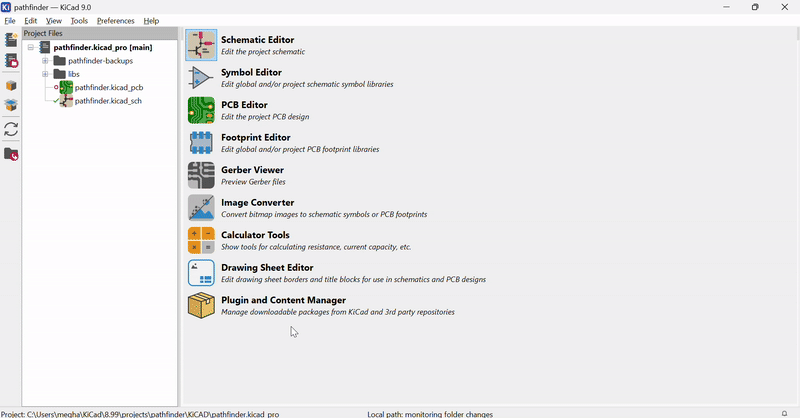Start the Image Converter icon
The width and height of the screenshot is (800, 418).
[x=201, y=208]
